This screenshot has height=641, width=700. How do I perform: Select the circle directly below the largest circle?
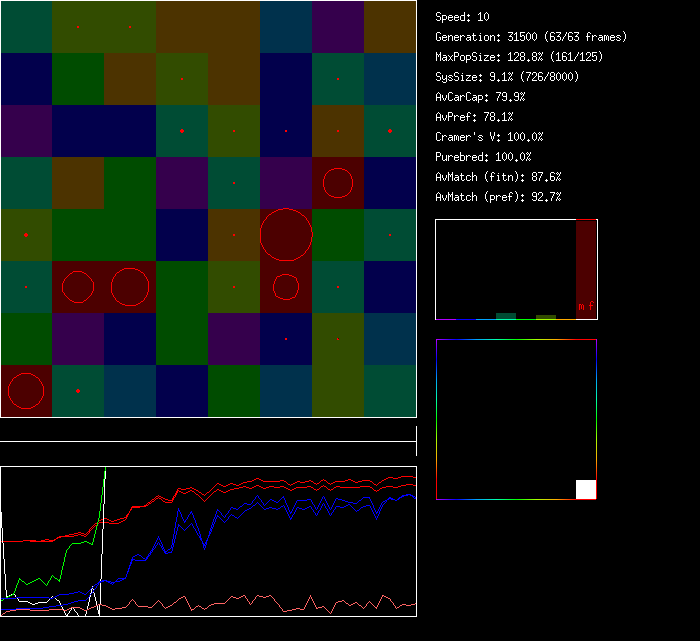pos(286,287)
